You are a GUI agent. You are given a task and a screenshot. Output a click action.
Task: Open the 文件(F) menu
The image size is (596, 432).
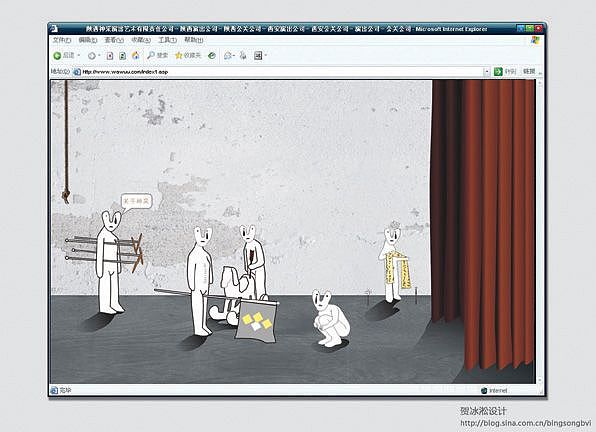click(x=62, y=40)
